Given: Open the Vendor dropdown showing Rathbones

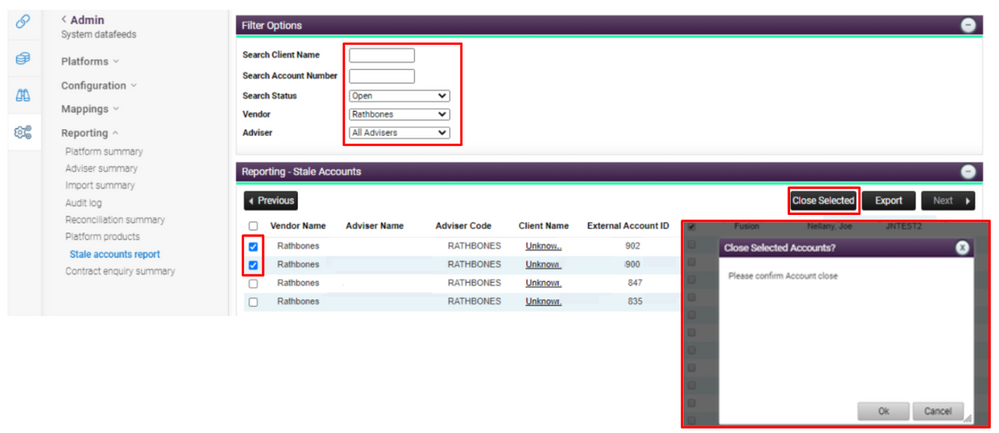Looking at the screenshot, I should pos(399,114).
